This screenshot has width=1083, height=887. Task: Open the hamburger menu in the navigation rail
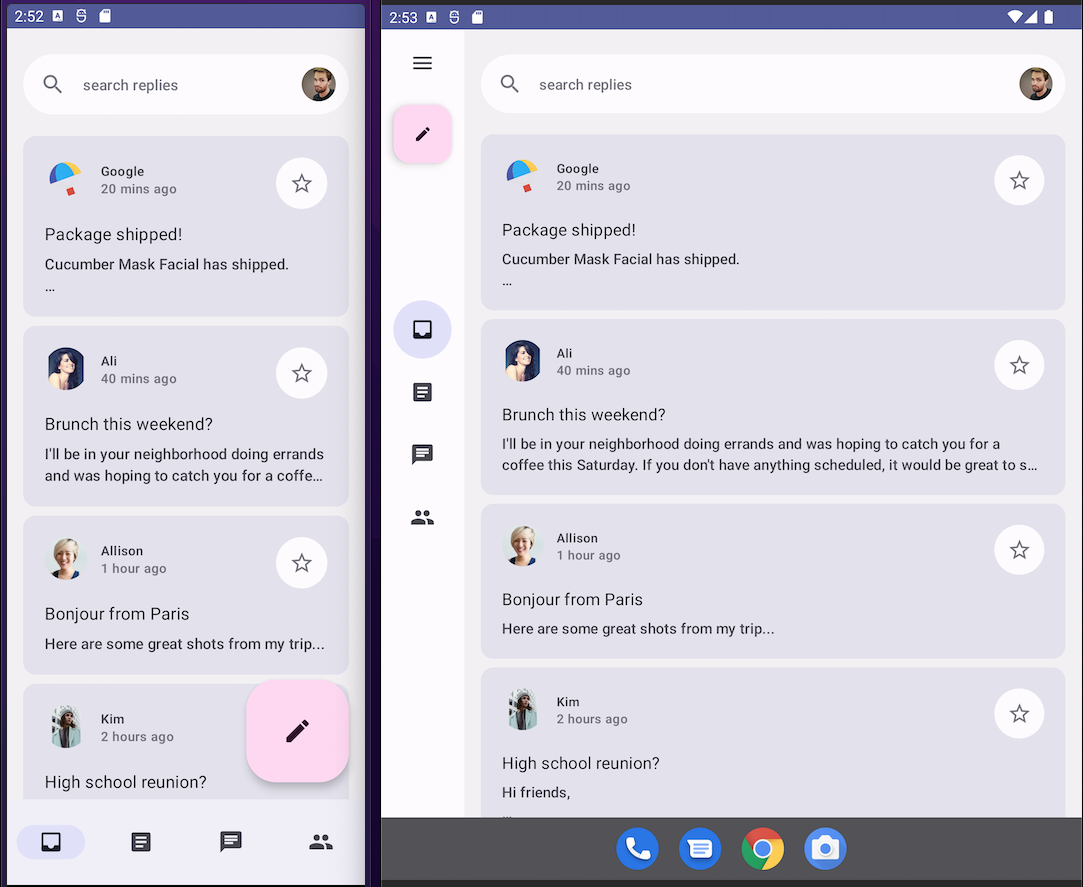tap(422, 63)
